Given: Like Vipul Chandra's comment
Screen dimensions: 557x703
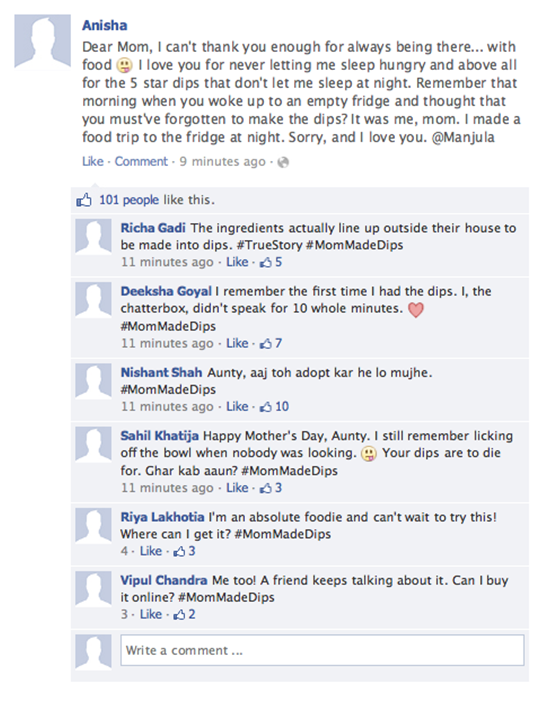Looking at the screenshot, I should 151,614.
